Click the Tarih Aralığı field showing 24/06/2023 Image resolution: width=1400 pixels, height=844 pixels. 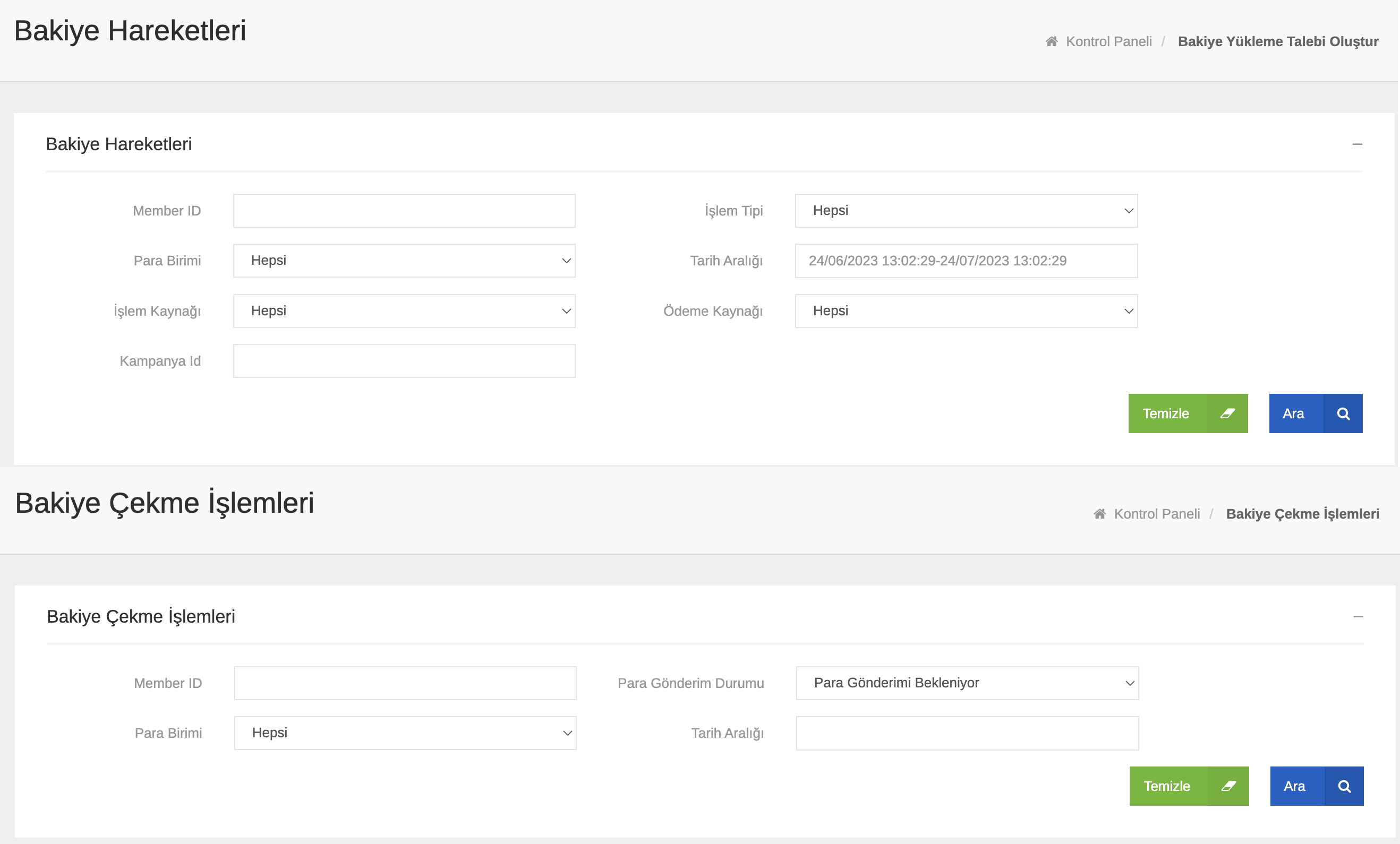point(966,261)
